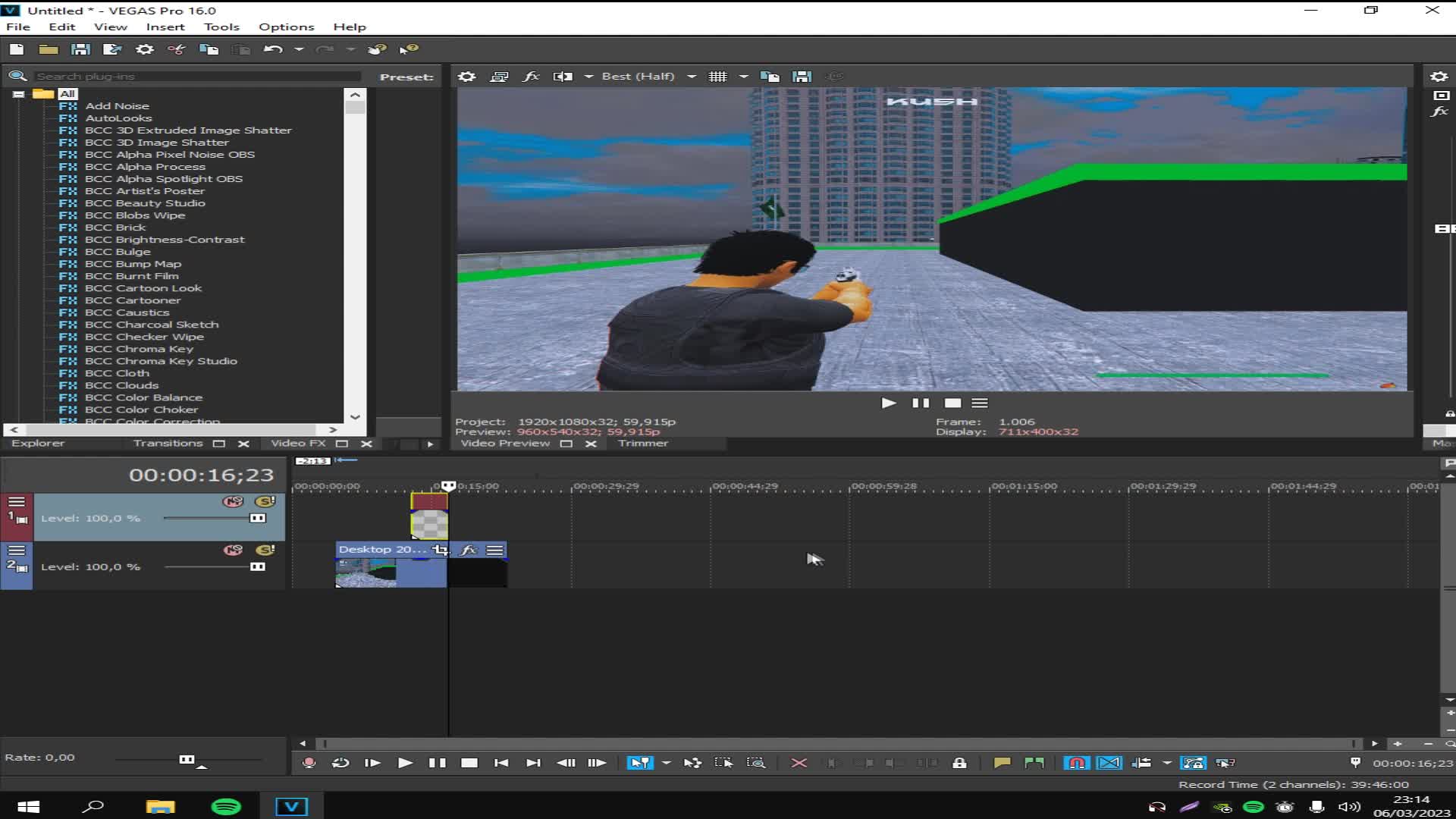The width and height of the screenshot is (1456, 819).
Task: Select BCC Chroma Key plug-in
Action: click(139, 349)
